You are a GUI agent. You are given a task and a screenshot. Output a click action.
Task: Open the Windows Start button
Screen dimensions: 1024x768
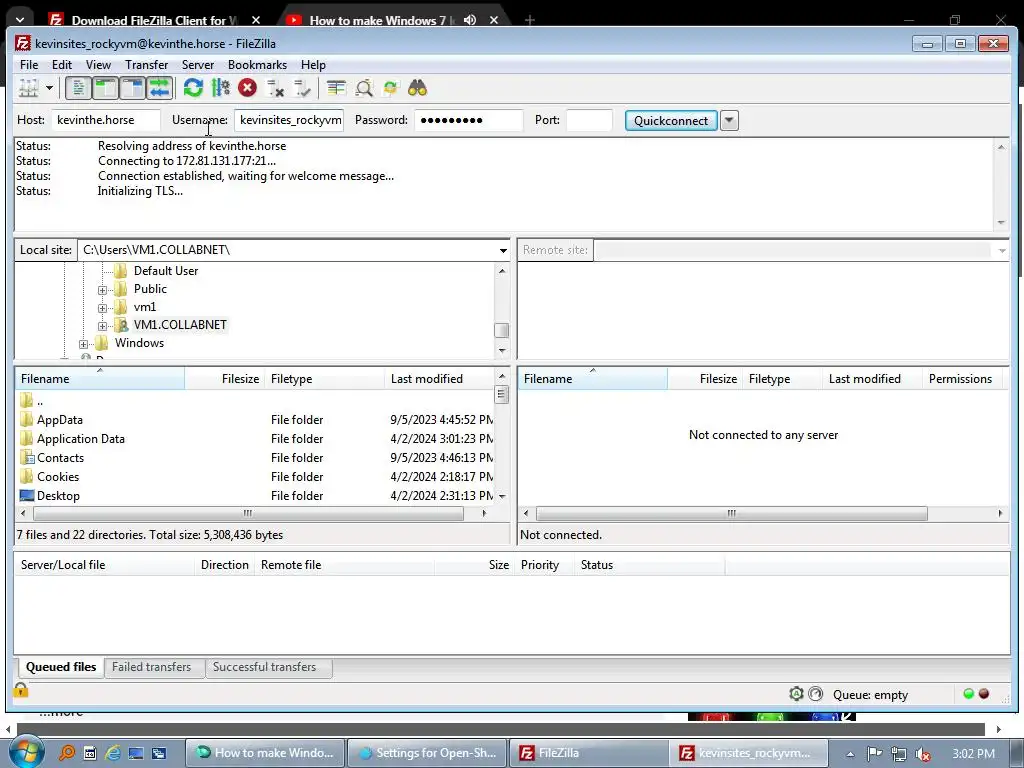pyautogui.click(x=25, y=753)
